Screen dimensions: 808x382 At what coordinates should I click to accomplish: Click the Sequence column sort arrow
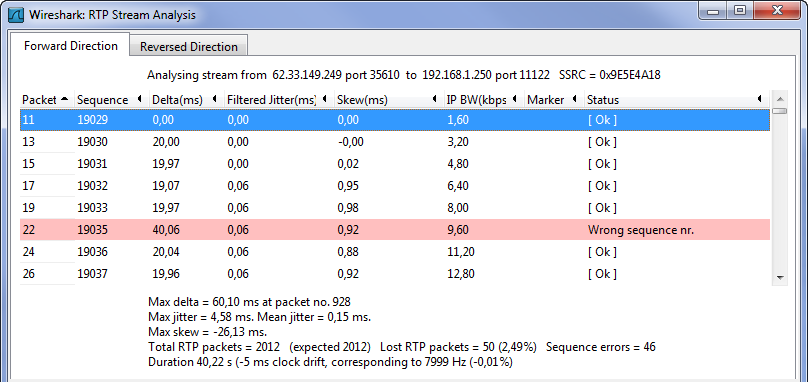point(139,99)
